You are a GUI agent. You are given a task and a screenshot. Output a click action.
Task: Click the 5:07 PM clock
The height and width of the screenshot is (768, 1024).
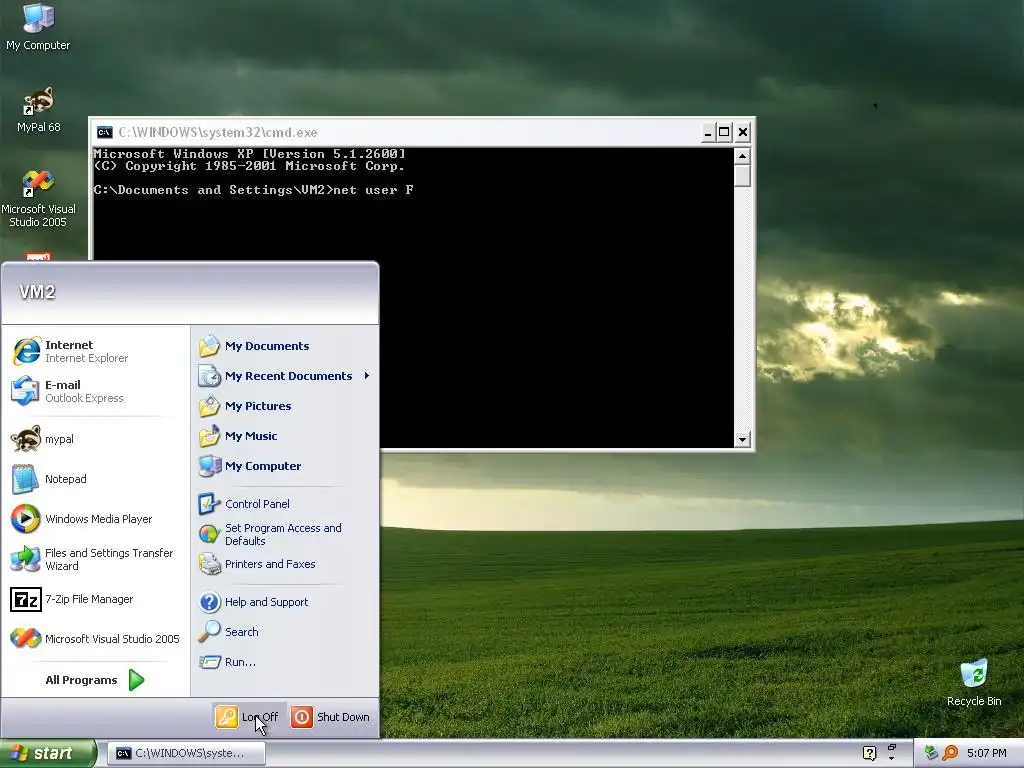(986, 753)
